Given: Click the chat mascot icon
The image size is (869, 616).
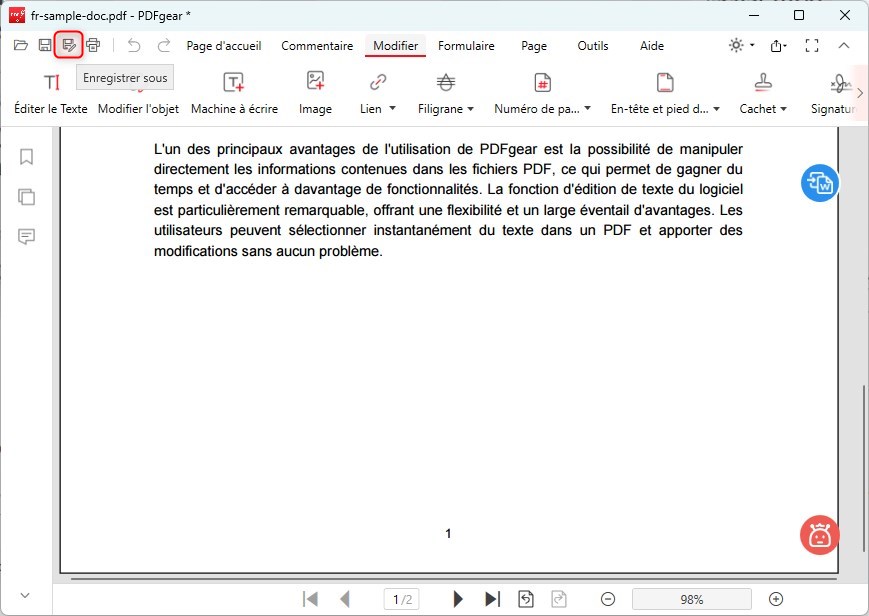Looking at the screenshot, I should tap(819, 535).
